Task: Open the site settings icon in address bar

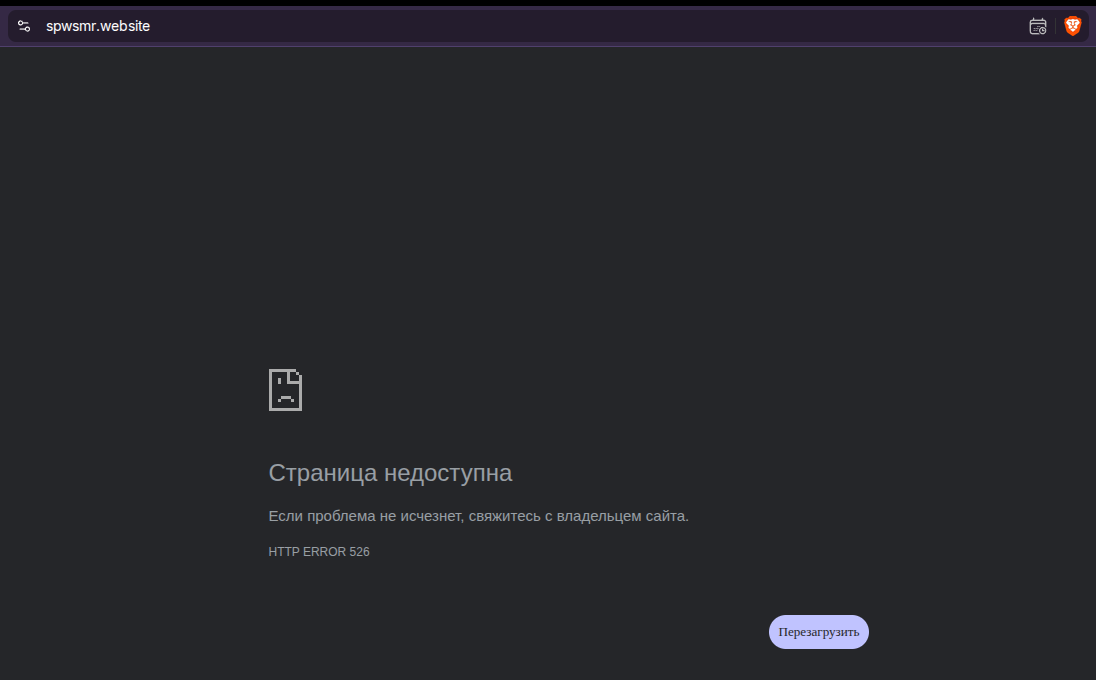Action: click(x=24, y=27)
